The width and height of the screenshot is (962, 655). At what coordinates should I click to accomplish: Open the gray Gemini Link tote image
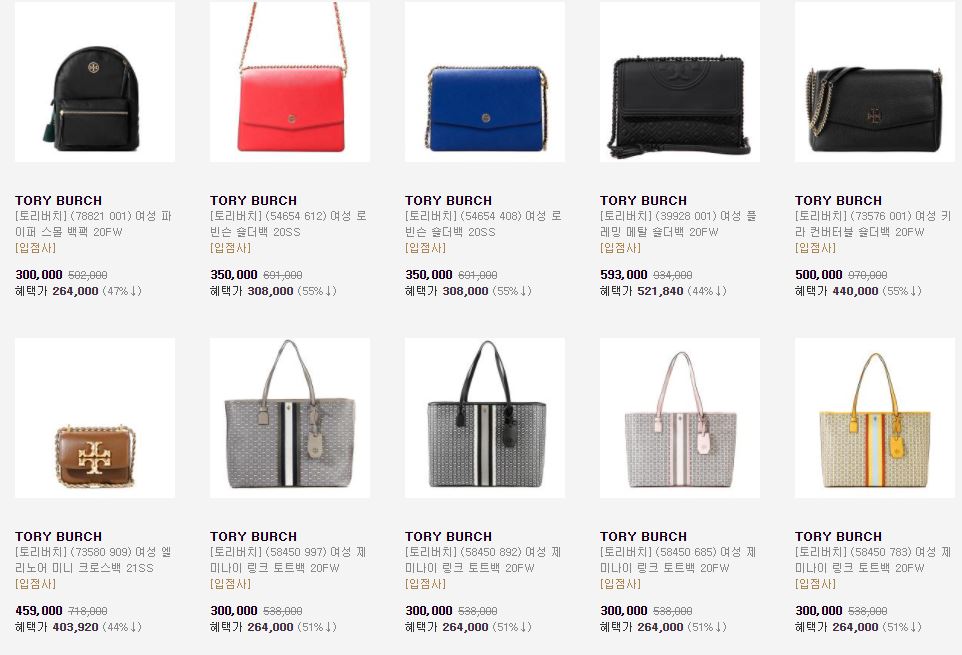[290, 418]
